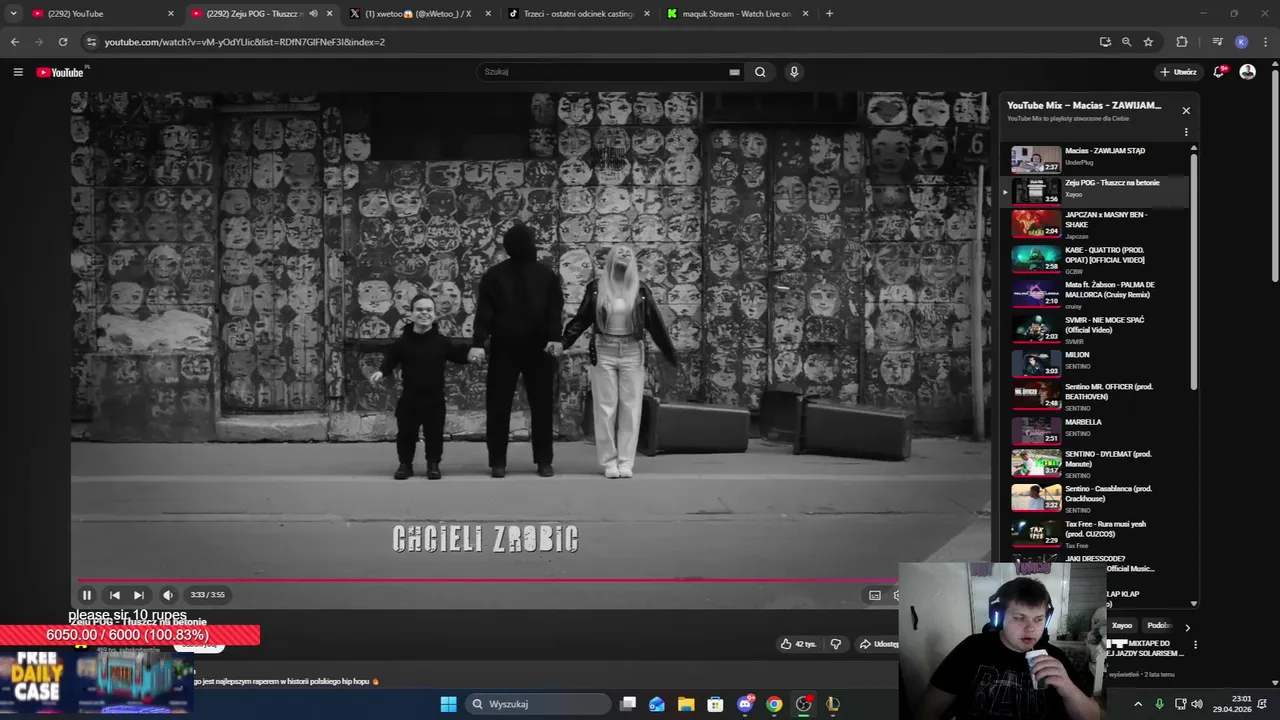
Task: Open the Windows Start menu
Action: pos(448,704)
